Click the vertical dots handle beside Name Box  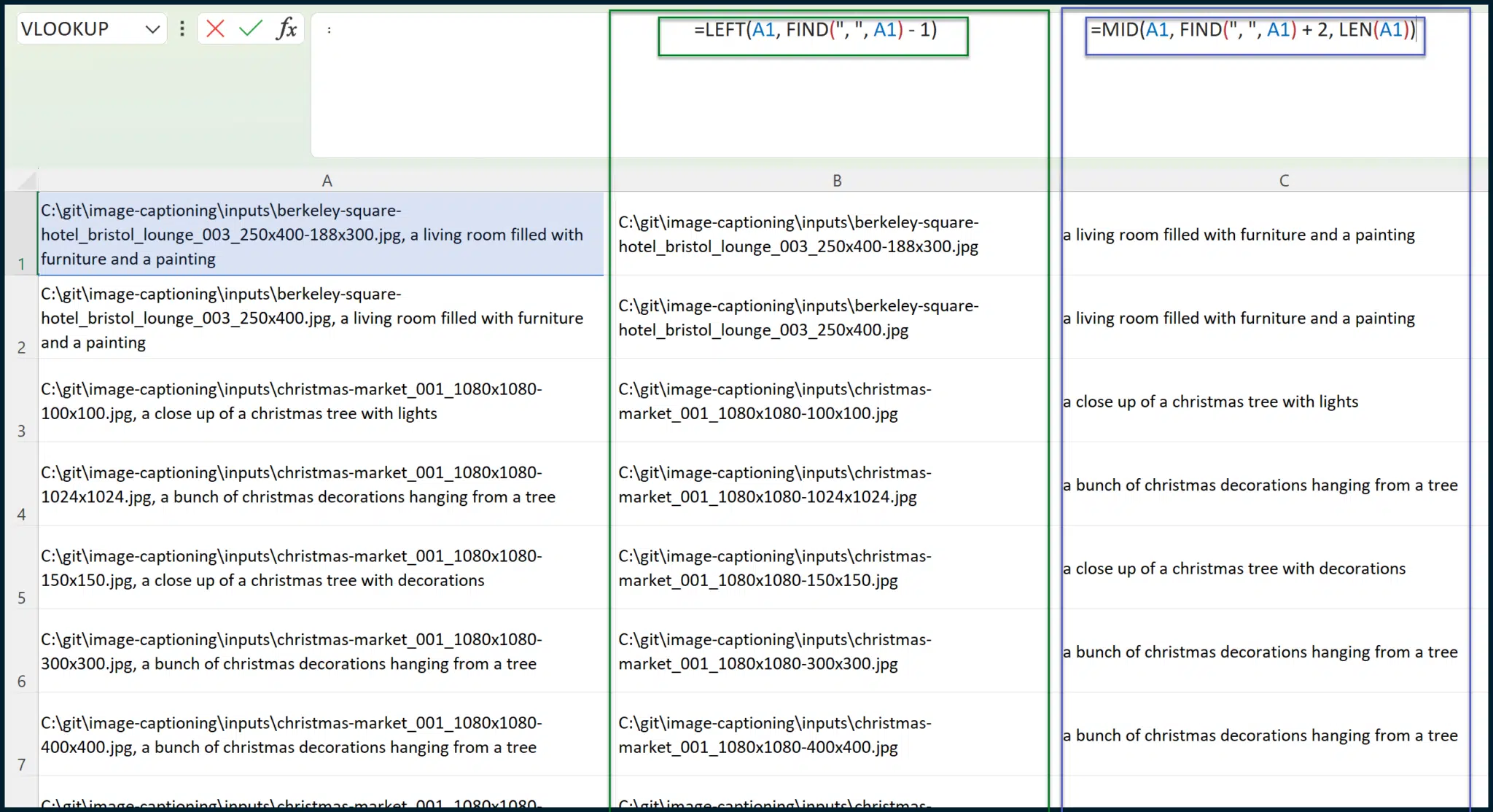182,29
